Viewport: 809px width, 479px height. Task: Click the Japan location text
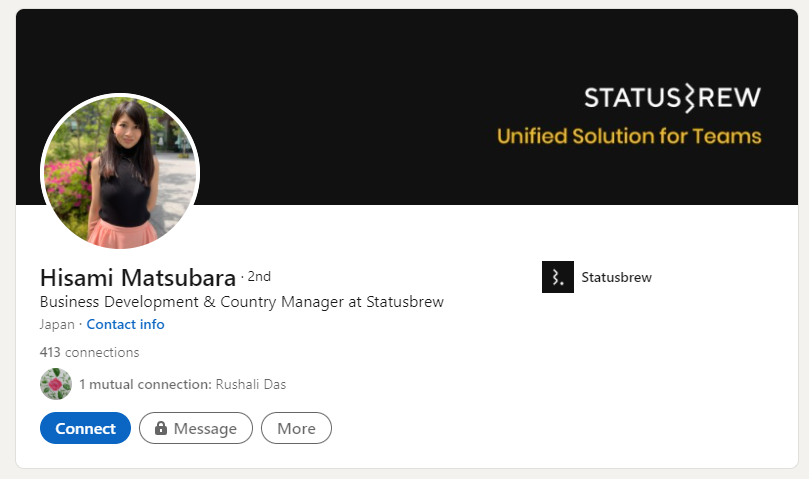[57, 324]
